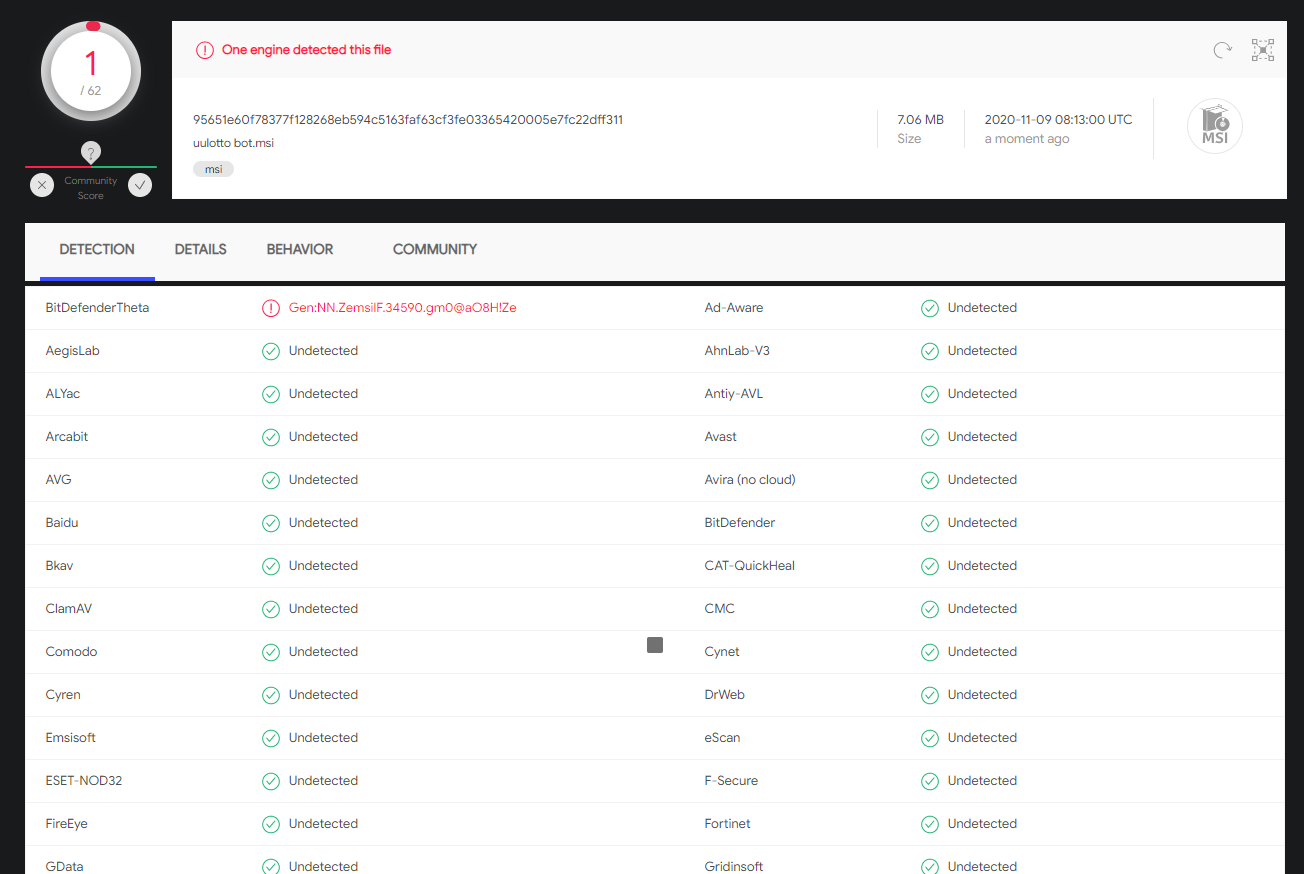This screenshot has width=1304, height=874.
Task: Click the Avira undetected check icon
Action: click(930, 480)
